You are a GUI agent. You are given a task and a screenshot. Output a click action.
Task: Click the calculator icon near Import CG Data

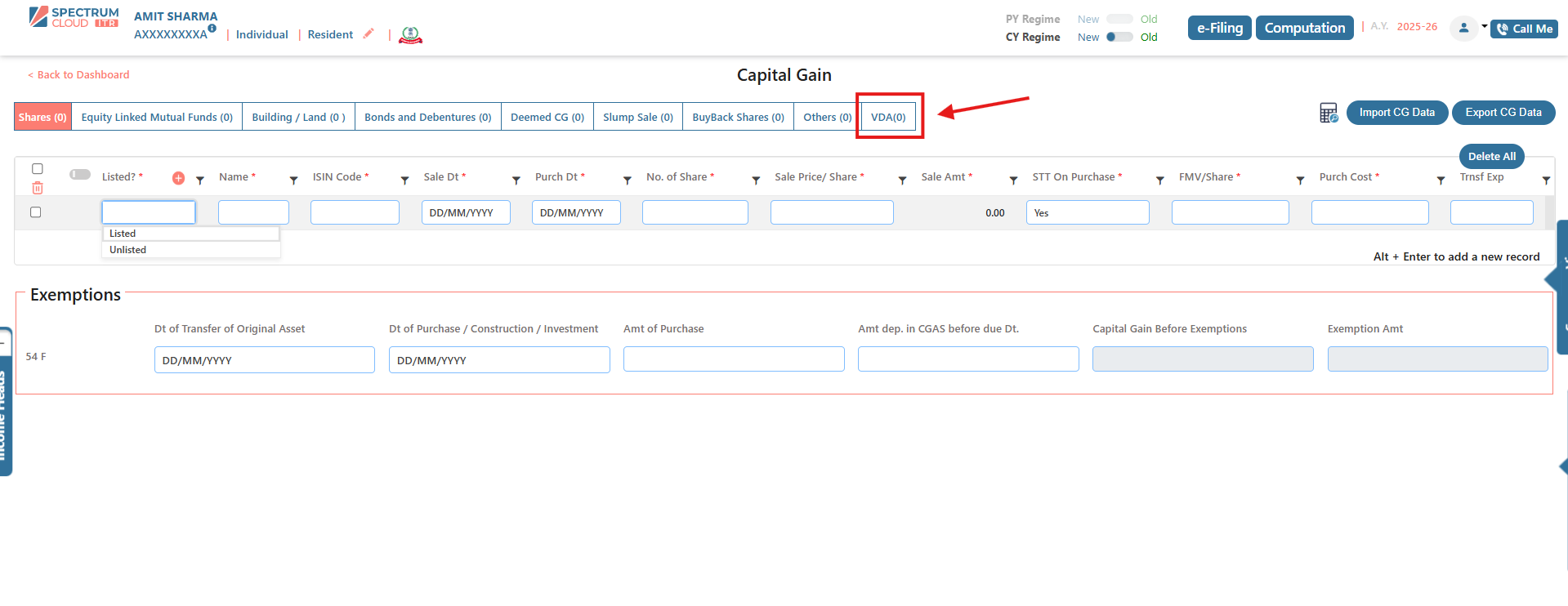[x=1329, y=113]
